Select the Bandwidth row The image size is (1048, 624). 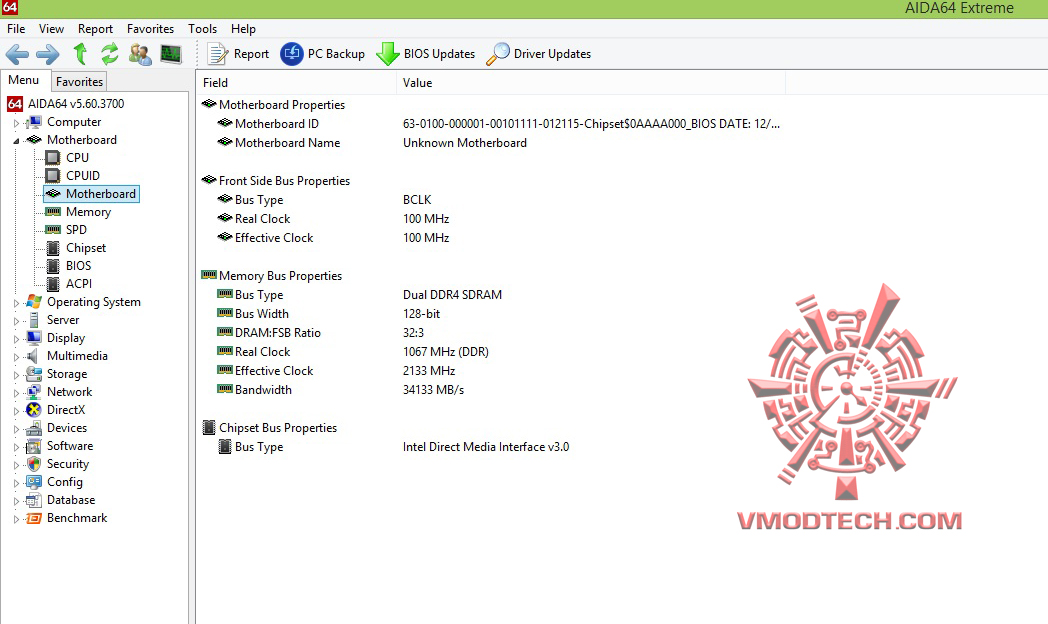pyautogui.click(x=491, y=389)
